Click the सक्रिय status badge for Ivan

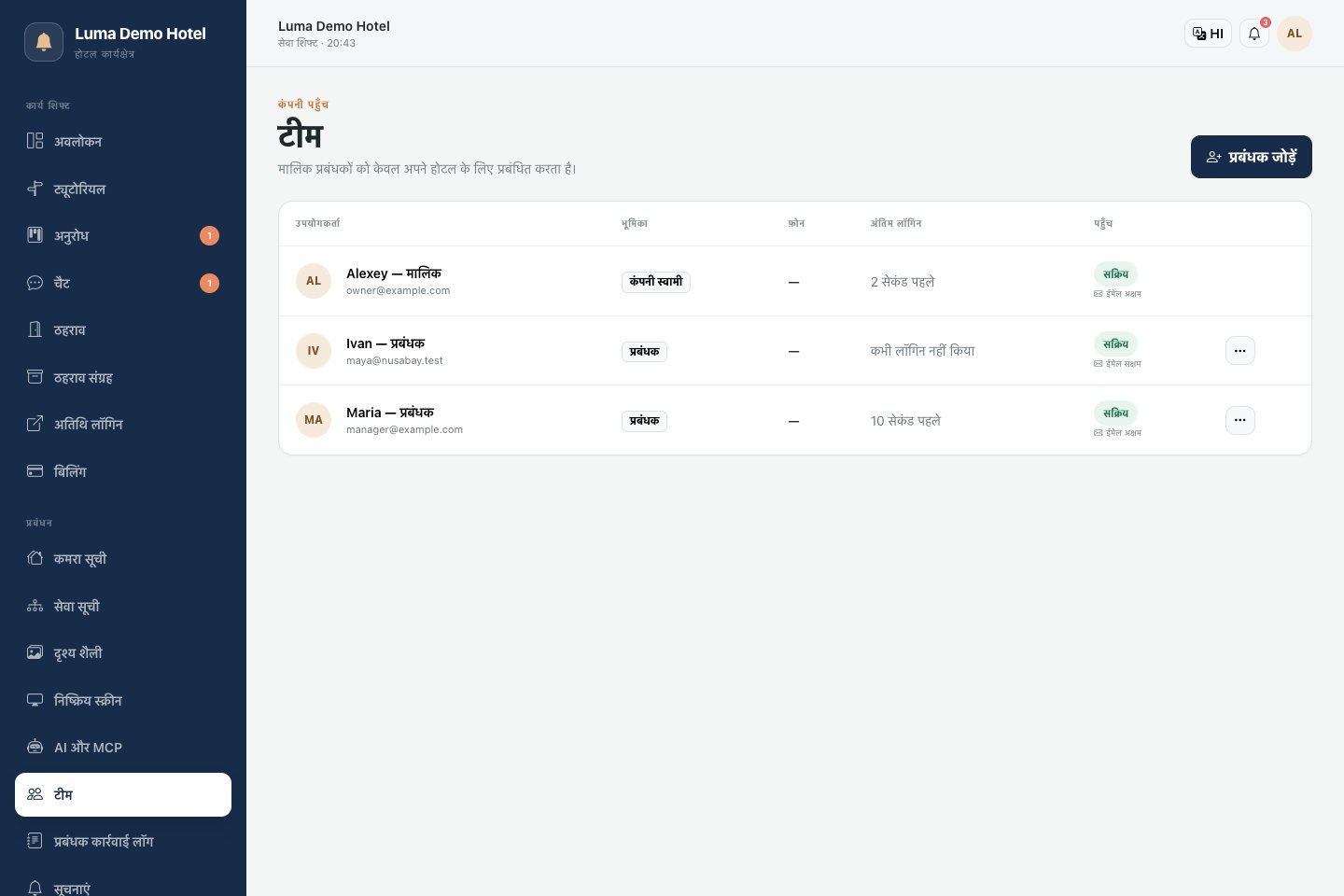(1115, 344)
